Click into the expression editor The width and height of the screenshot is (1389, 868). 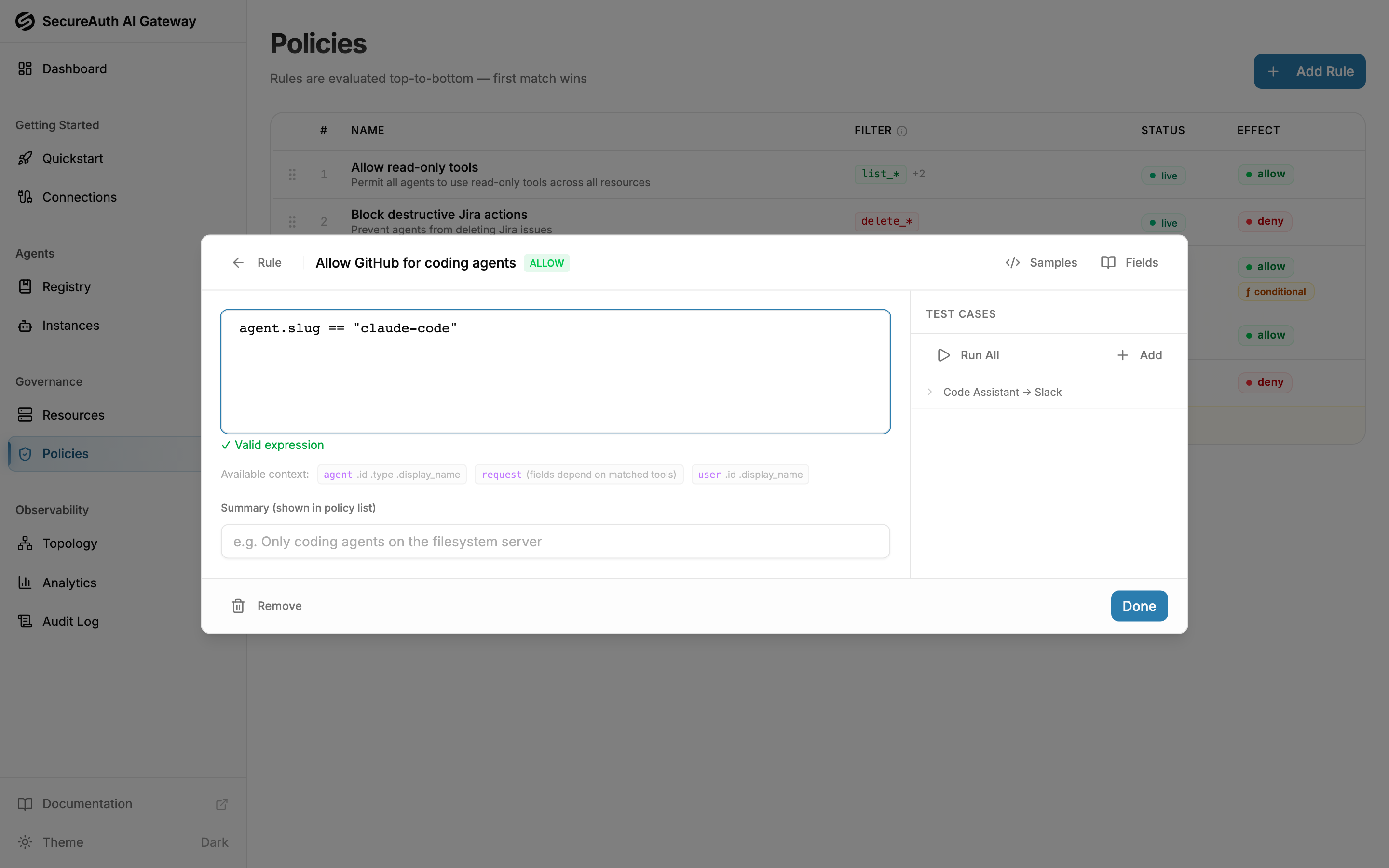click(x=555, y=371)
